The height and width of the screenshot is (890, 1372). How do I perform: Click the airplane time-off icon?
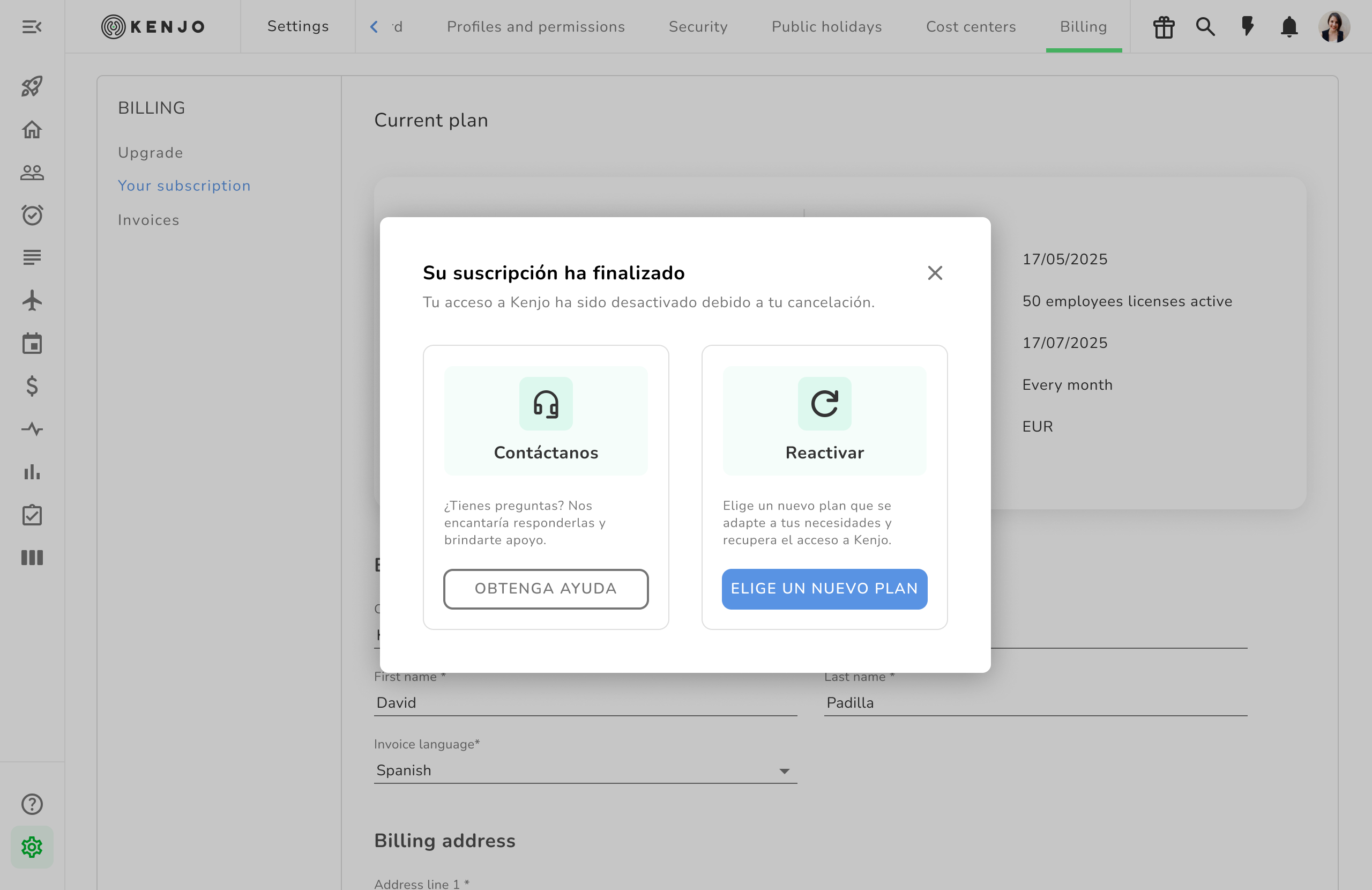pos(32,301)
